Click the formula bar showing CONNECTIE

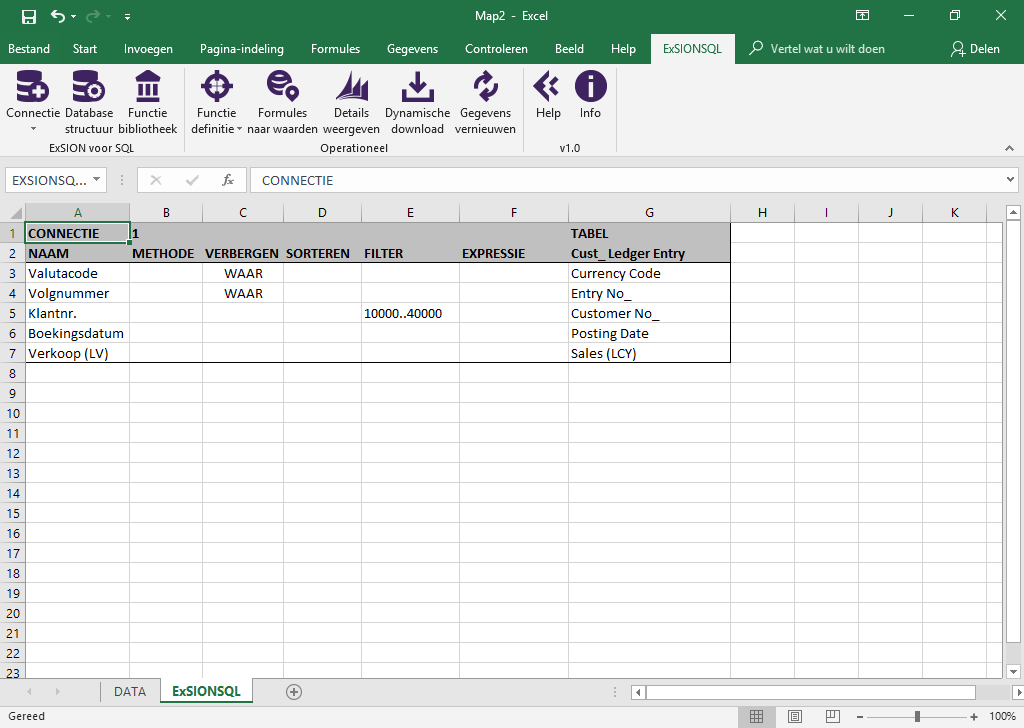click(x=627, y=180)
